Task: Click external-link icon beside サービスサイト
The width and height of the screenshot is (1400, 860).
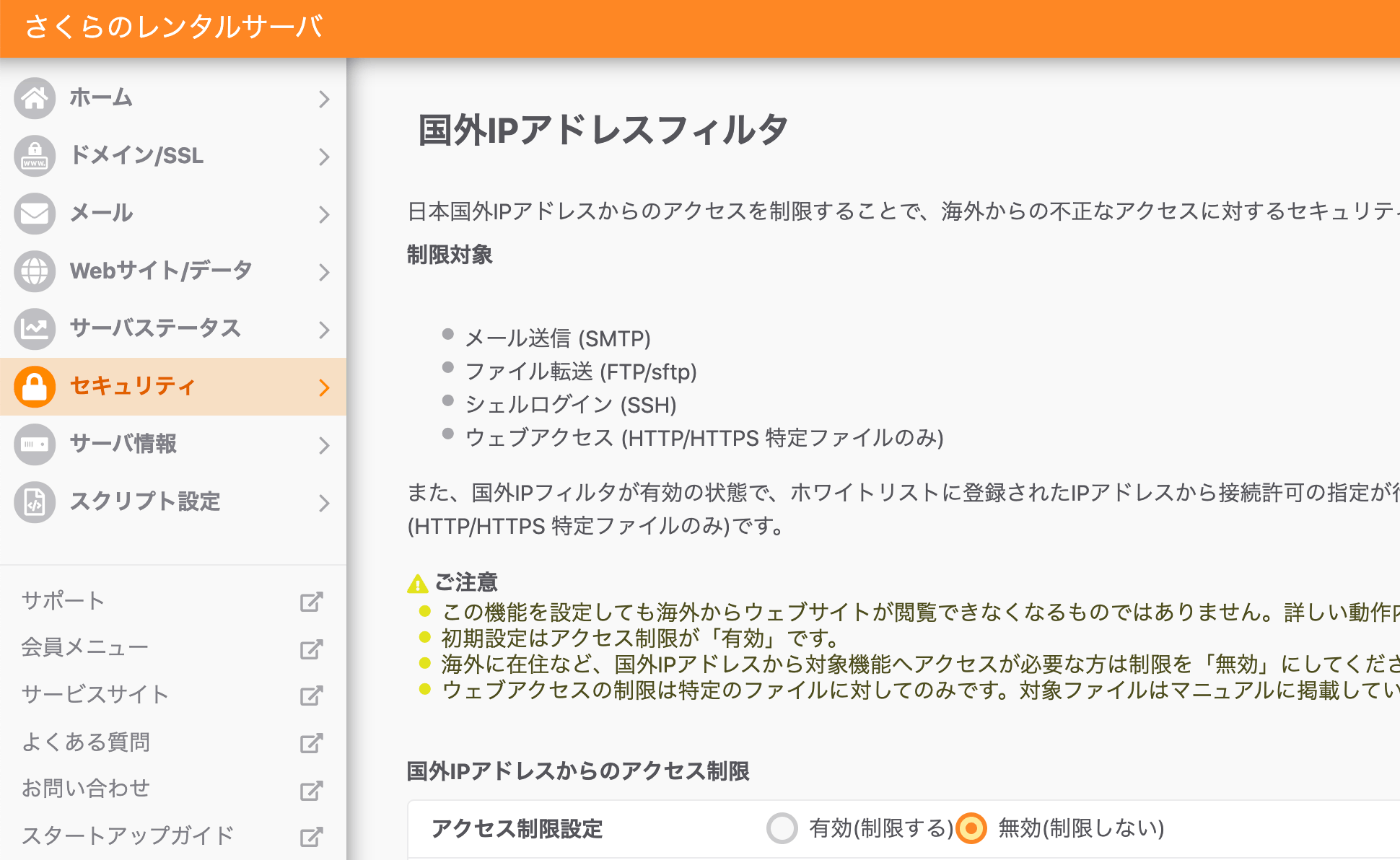Action: click(312, 696)
